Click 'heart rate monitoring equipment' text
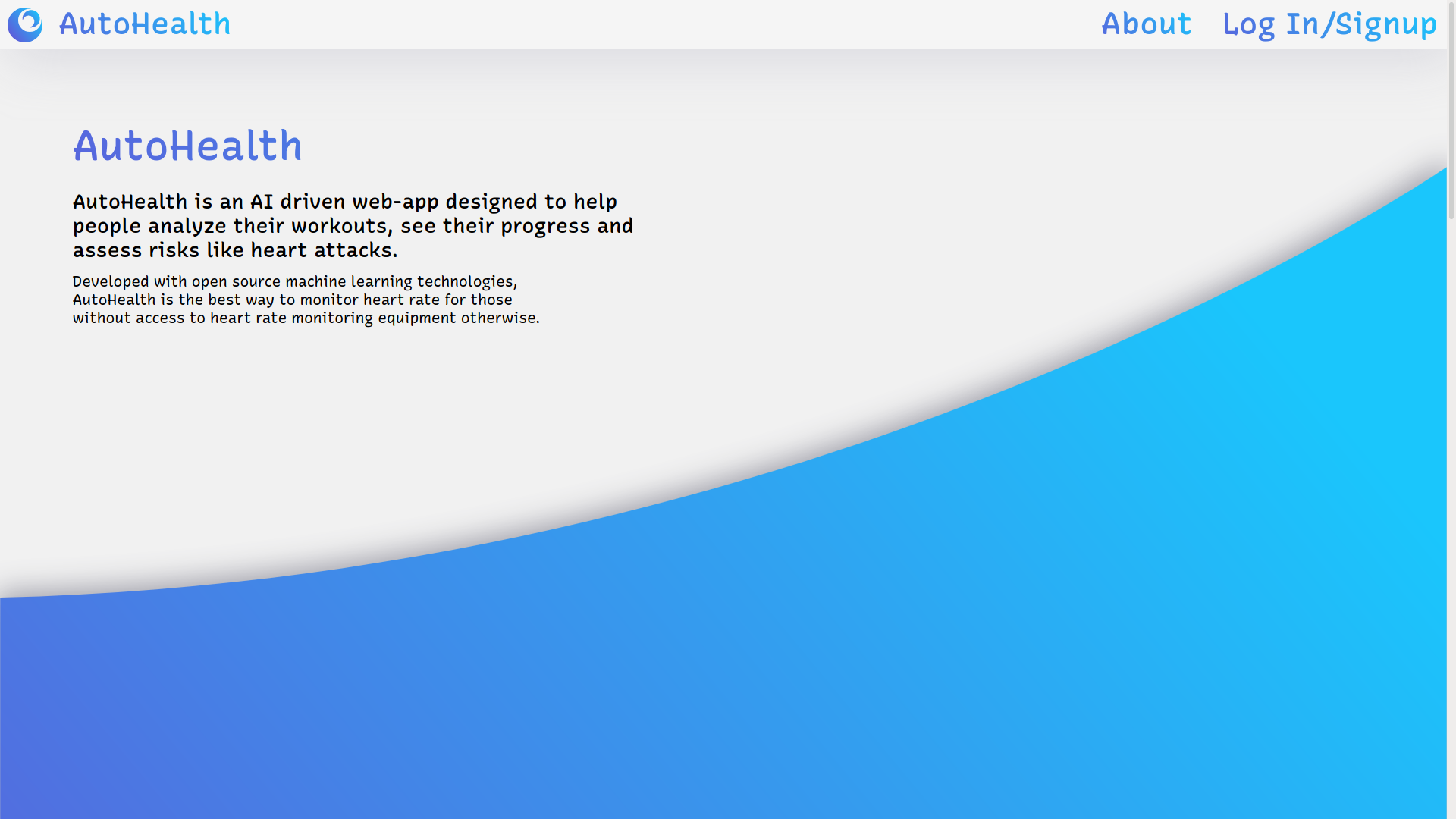Image resolution: width=1456 pixels, height=819 pixels. (x=333, y=318)
